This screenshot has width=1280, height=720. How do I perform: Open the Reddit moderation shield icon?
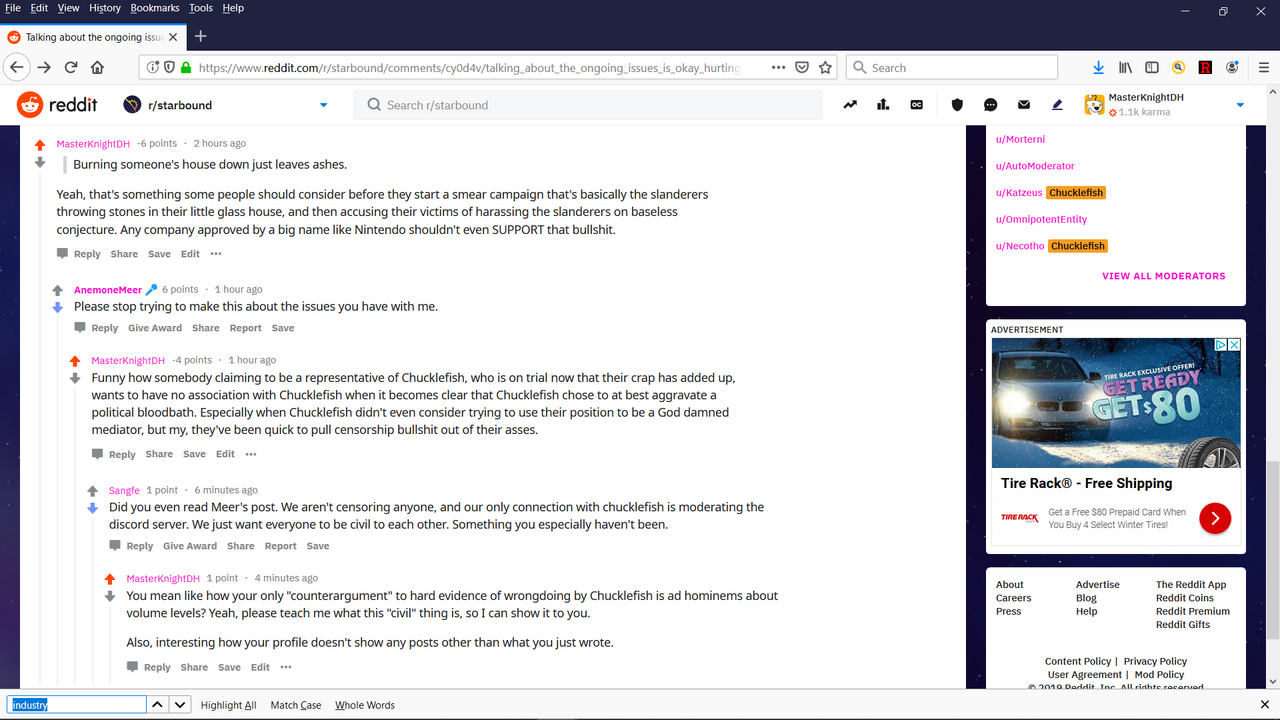click(x=957, y=105)
